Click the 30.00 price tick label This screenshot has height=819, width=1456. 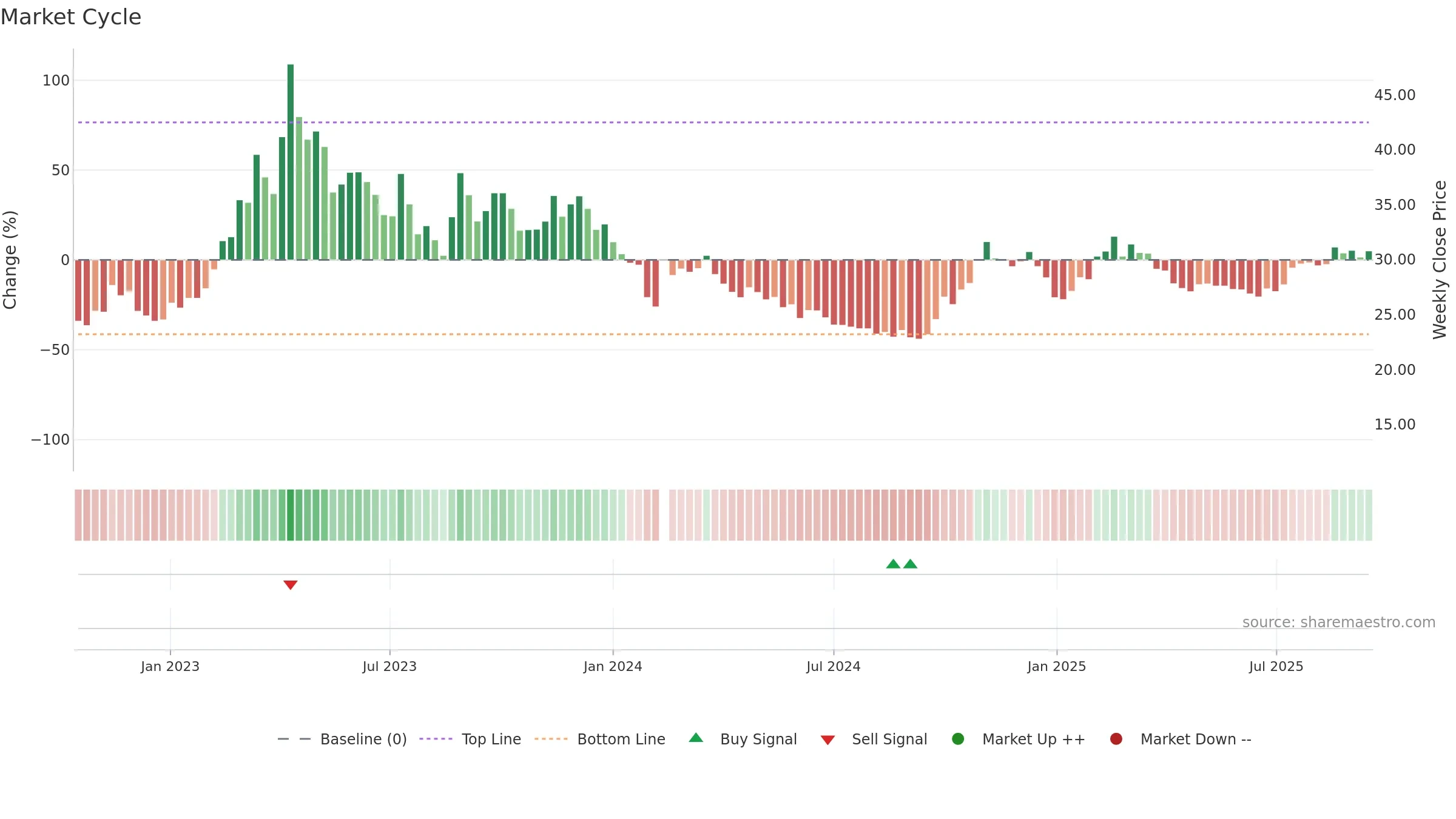[1395, 260]
